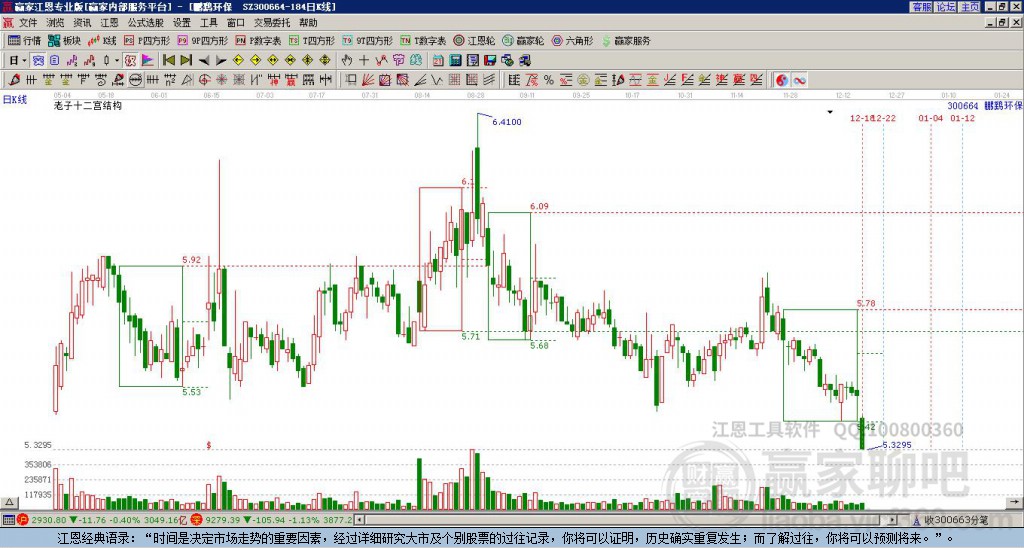Open the 江恩轮 Gann wheel
The height and width of the screenshot is (548, 1024).
(x=474, y=40)
